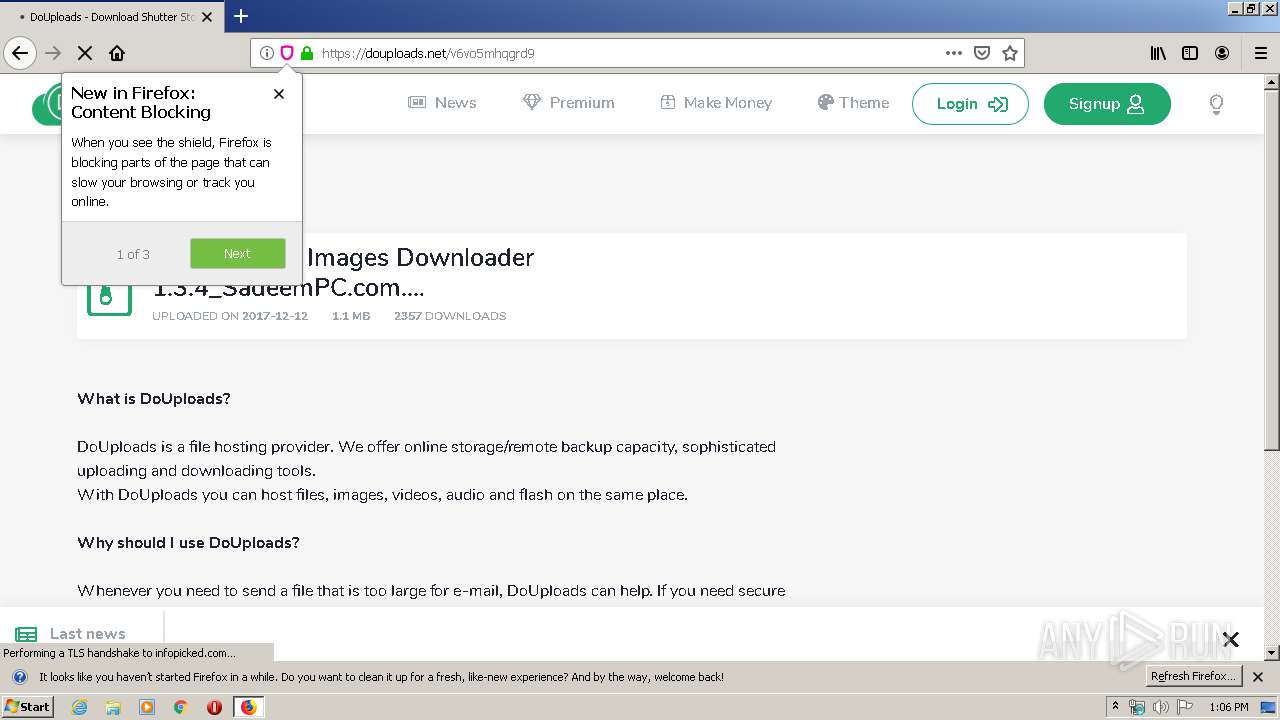Screen dimensions: 1280x720
Task: Click the green Signup button
Action: pyautogui.click(x=1107, y=104)
